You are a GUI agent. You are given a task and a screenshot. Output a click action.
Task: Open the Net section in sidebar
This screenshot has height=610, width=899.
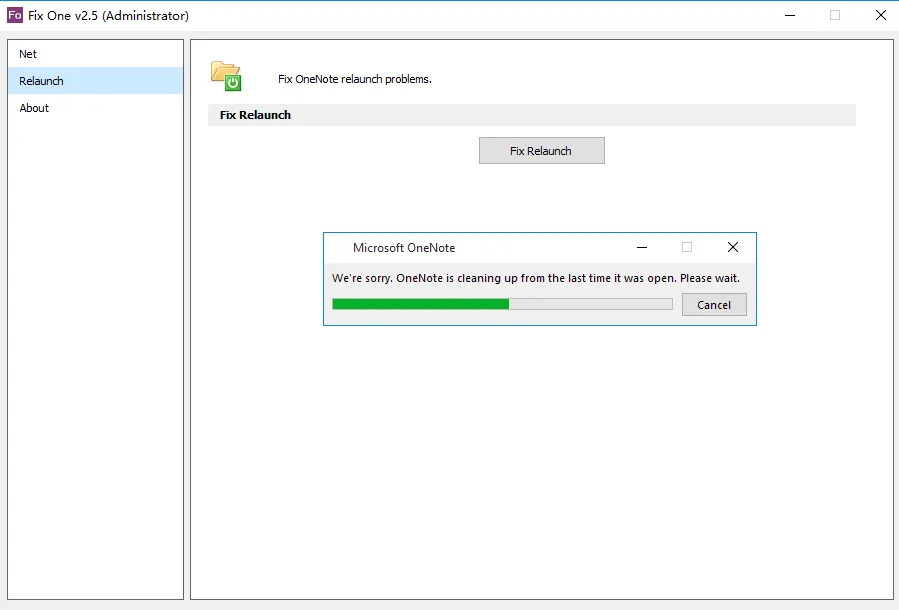pos(96,54)
